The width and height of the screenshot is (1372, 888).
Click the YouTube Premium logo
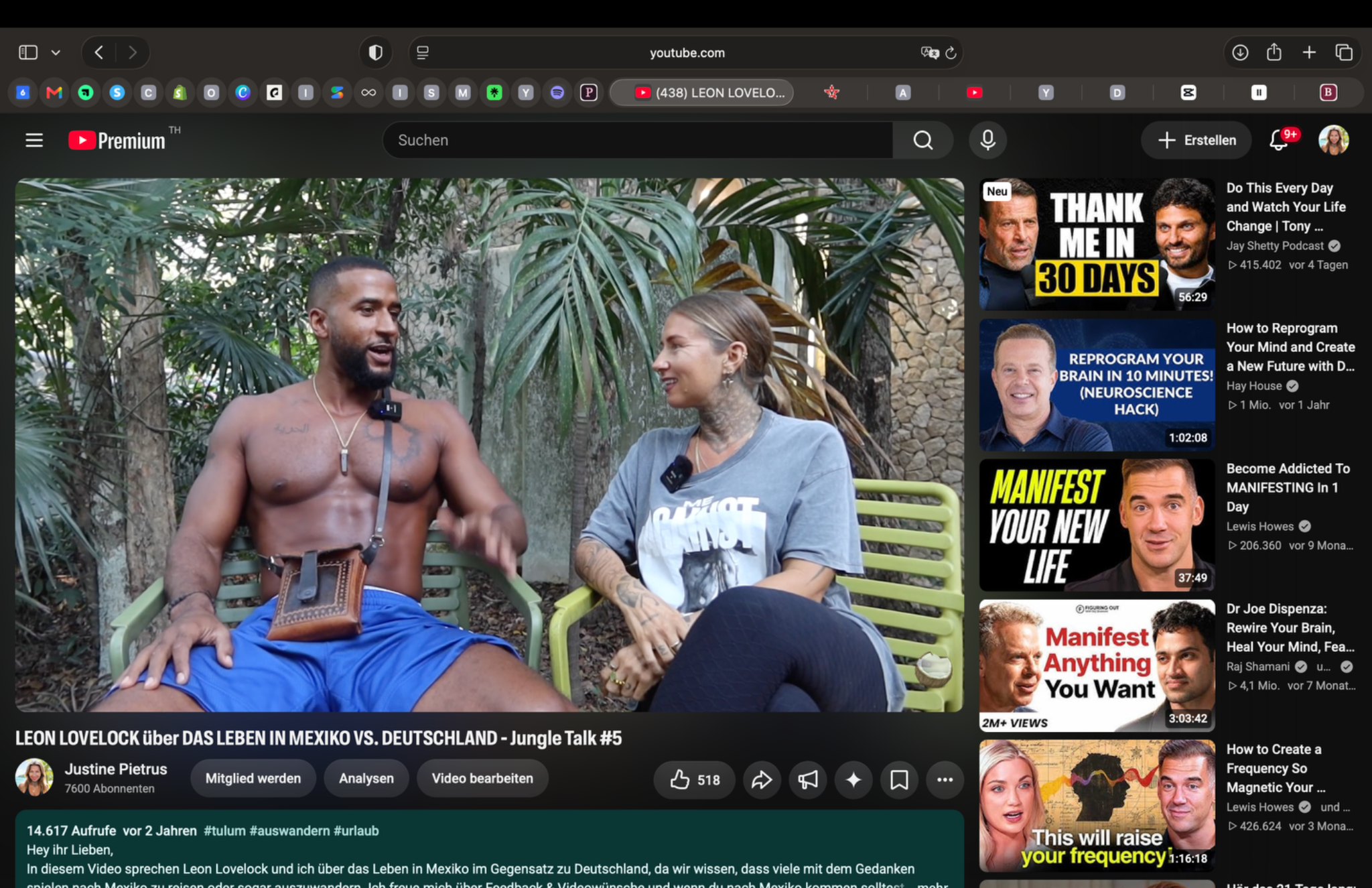click(117, 140)
